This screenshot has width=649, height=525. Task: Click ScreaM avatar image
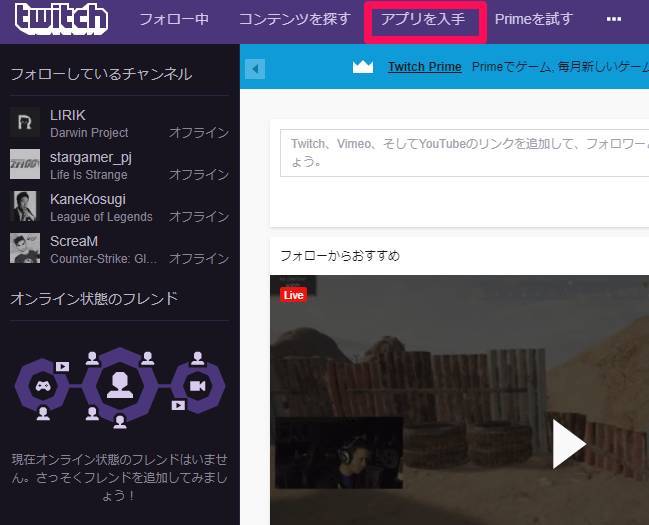pos(25,248)
